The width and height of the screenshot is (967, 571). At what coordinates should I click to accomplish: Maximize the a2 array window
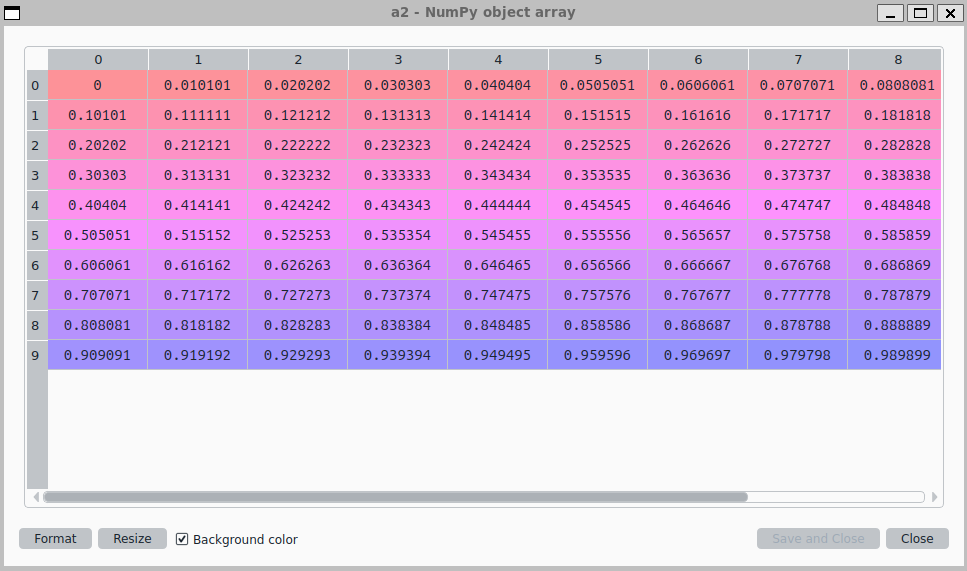921,13
